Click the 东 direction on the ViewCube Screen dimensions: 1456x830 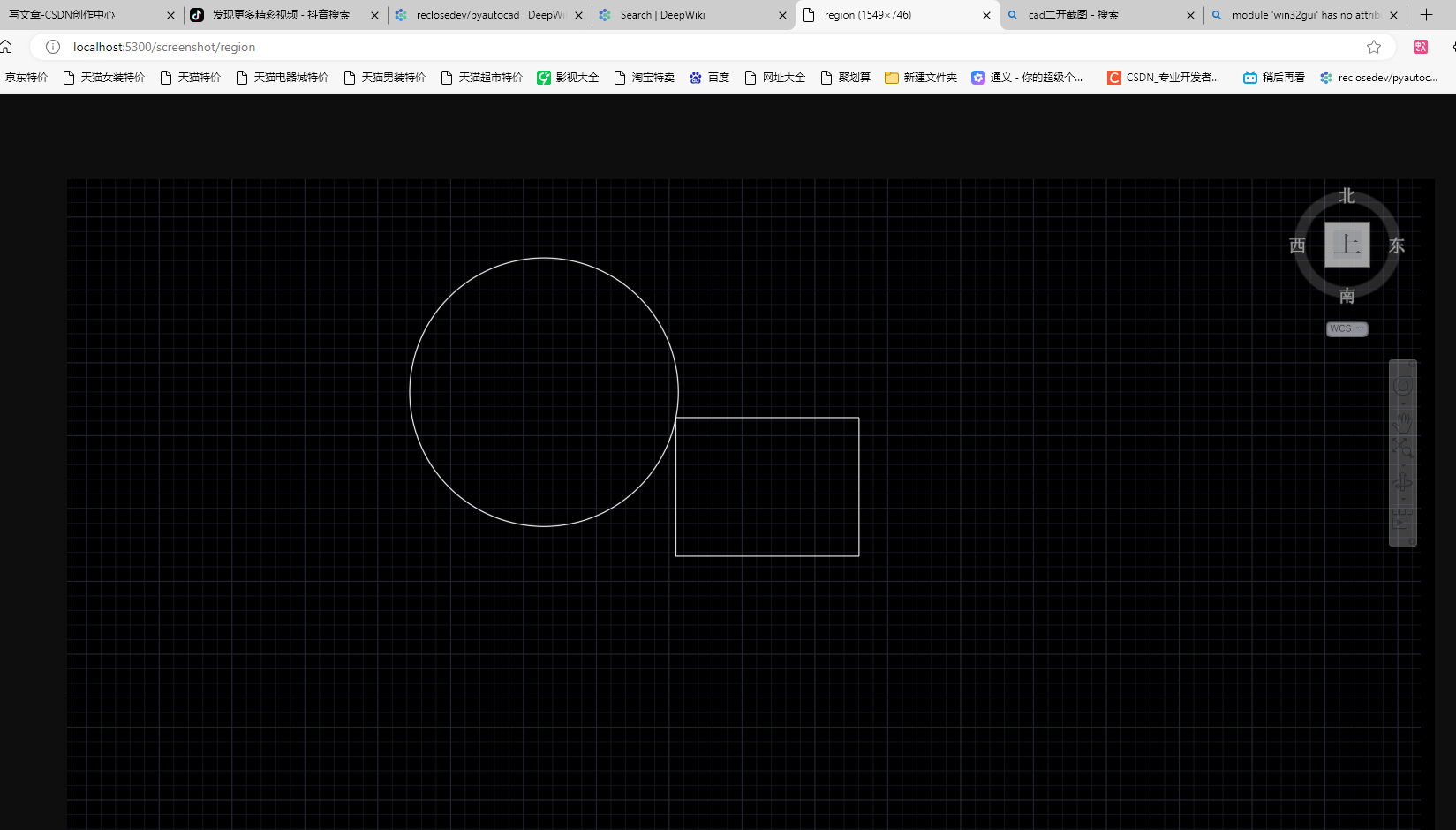pos(1396,245)
